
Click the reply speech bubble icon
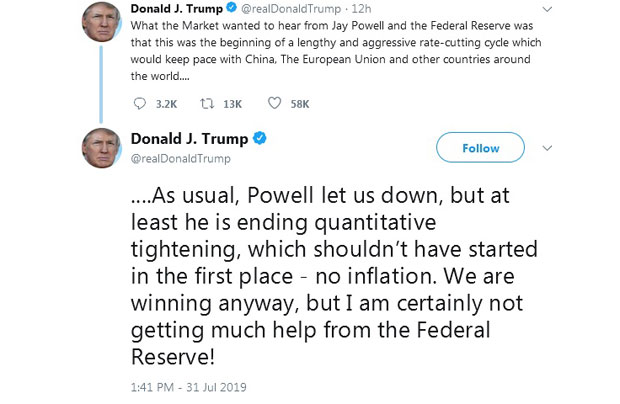(139, 102)
